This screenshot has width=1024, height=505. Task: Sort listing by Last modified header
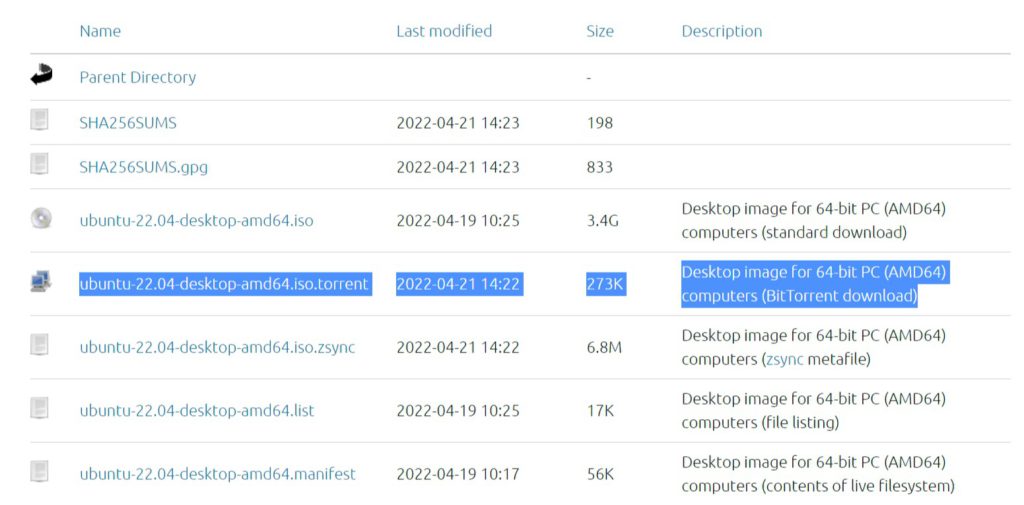(x=444, y=31)
